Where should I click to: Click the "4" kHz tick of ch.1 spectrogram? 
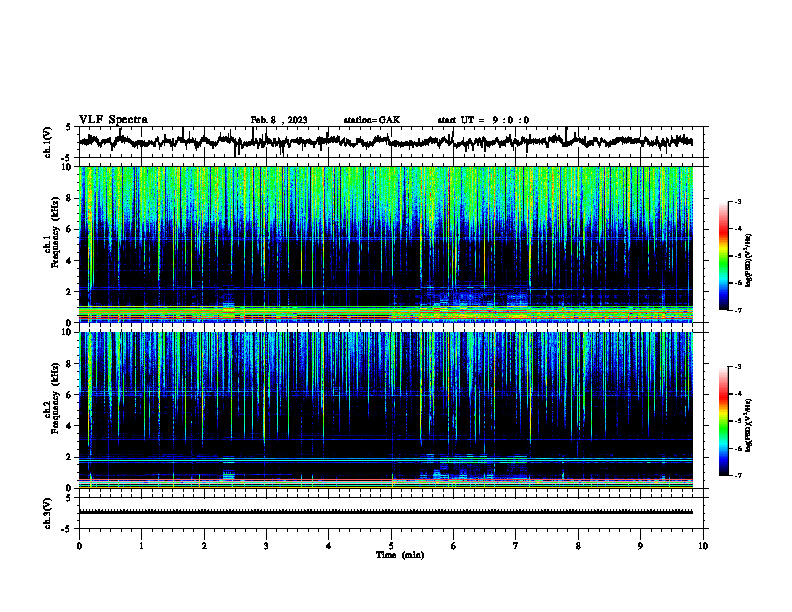tap(69, 261)
